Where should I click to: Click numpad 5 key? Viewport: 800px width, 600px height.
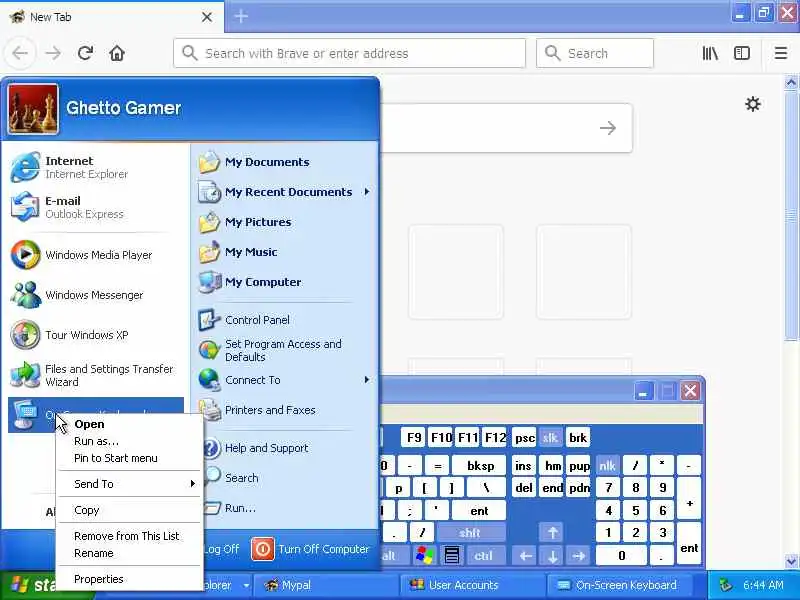click(635, 510)
